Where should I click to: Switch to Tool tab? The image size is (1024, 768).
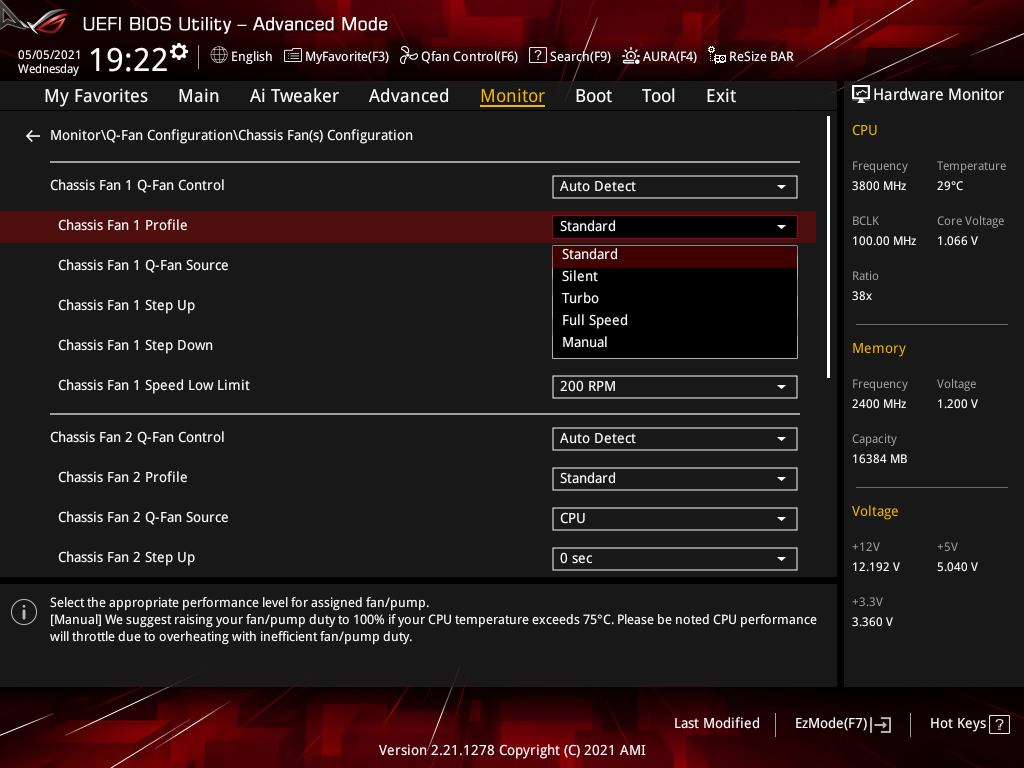658,96
